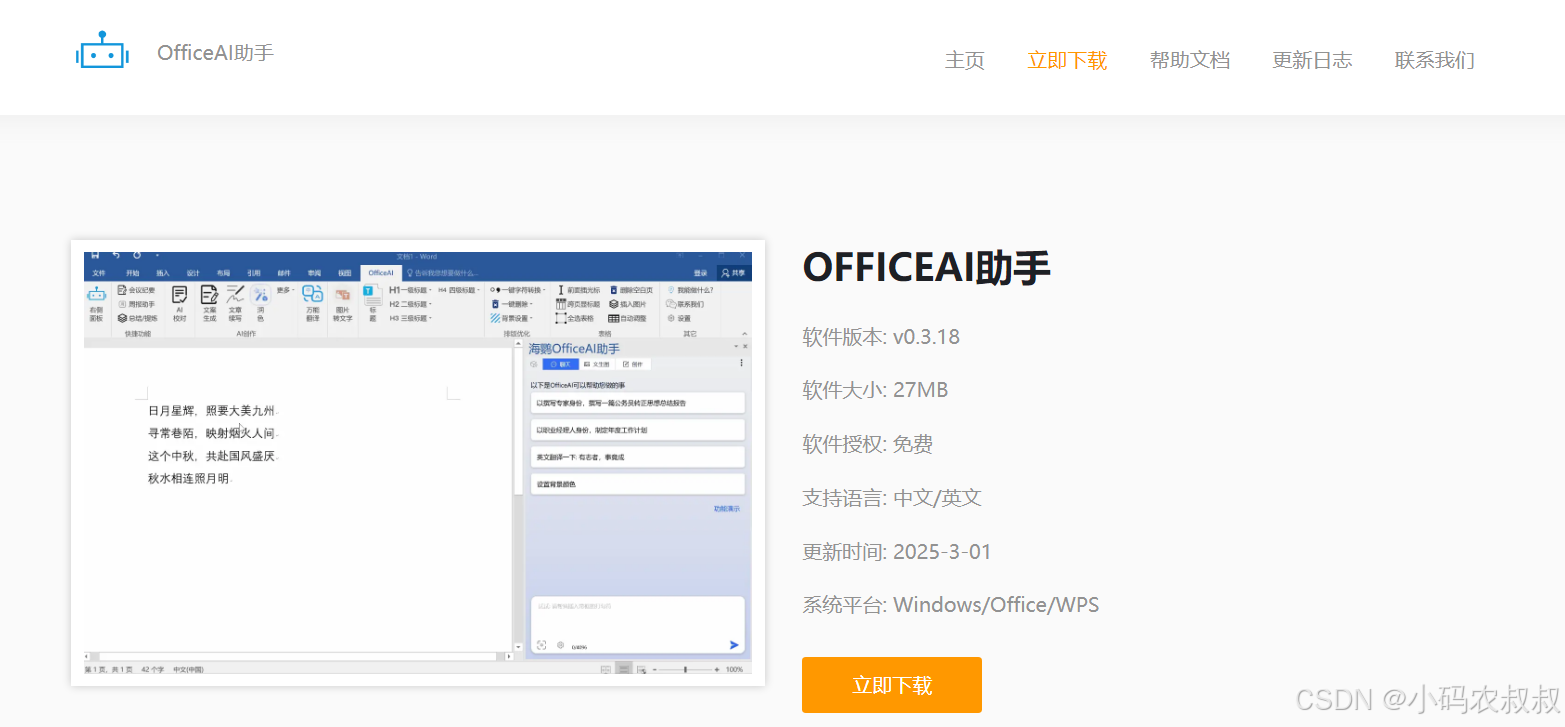Open the 一键字符转换 dropdown in the preview
The height and width of the screenshot is (727, 1565).
(x=518, y=290)
